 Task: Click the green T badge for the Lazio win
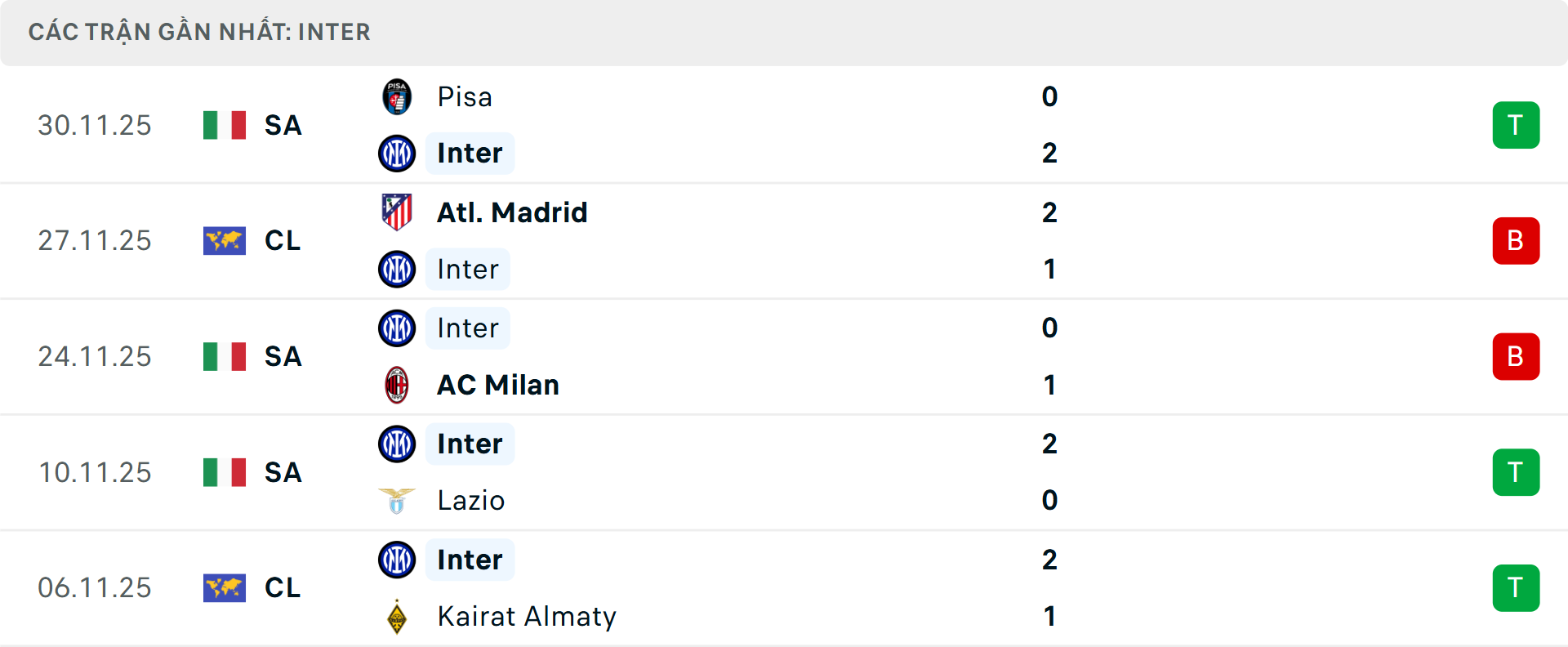click(1517, 472)
